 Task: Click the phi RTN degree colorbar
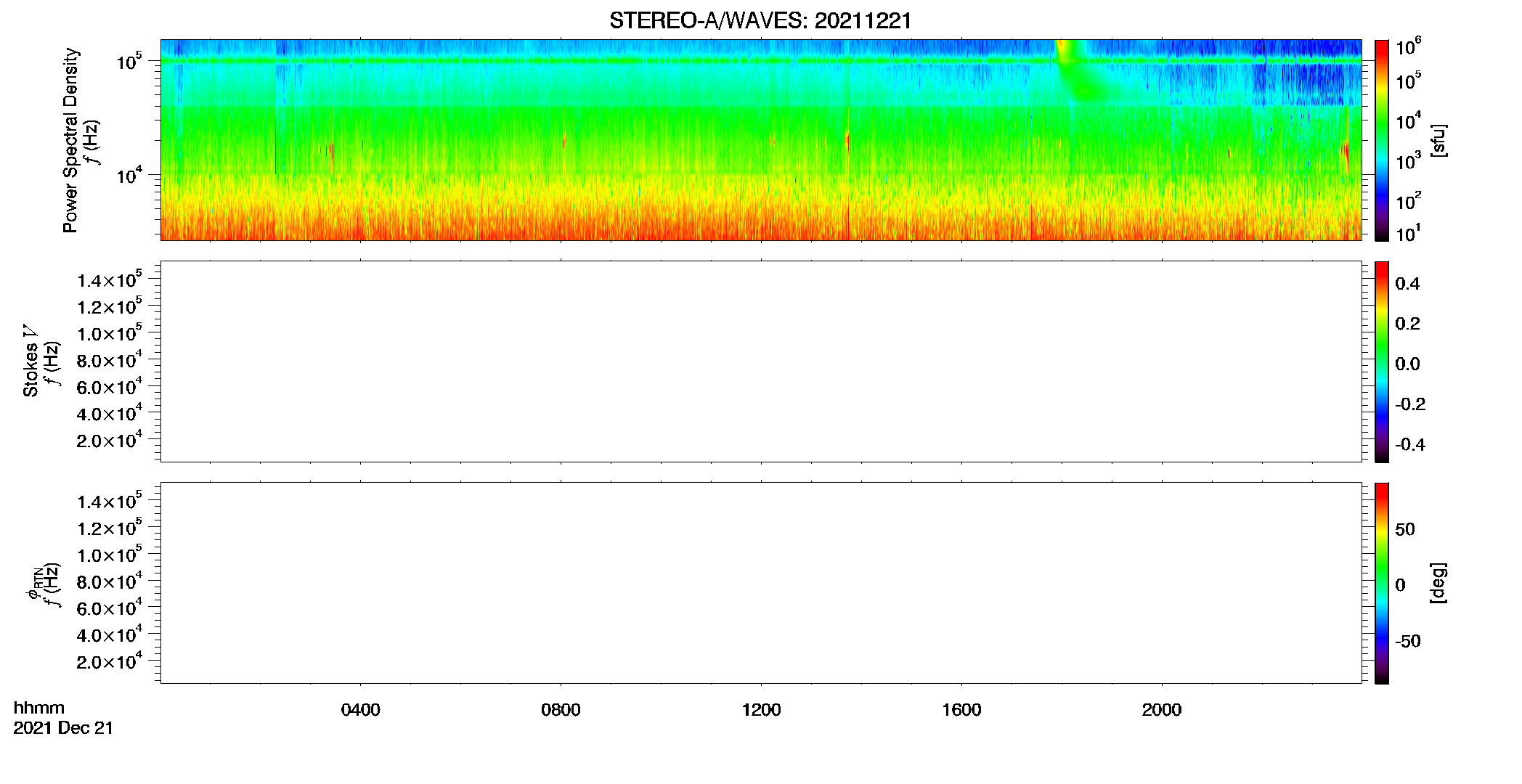[1381, 583]
